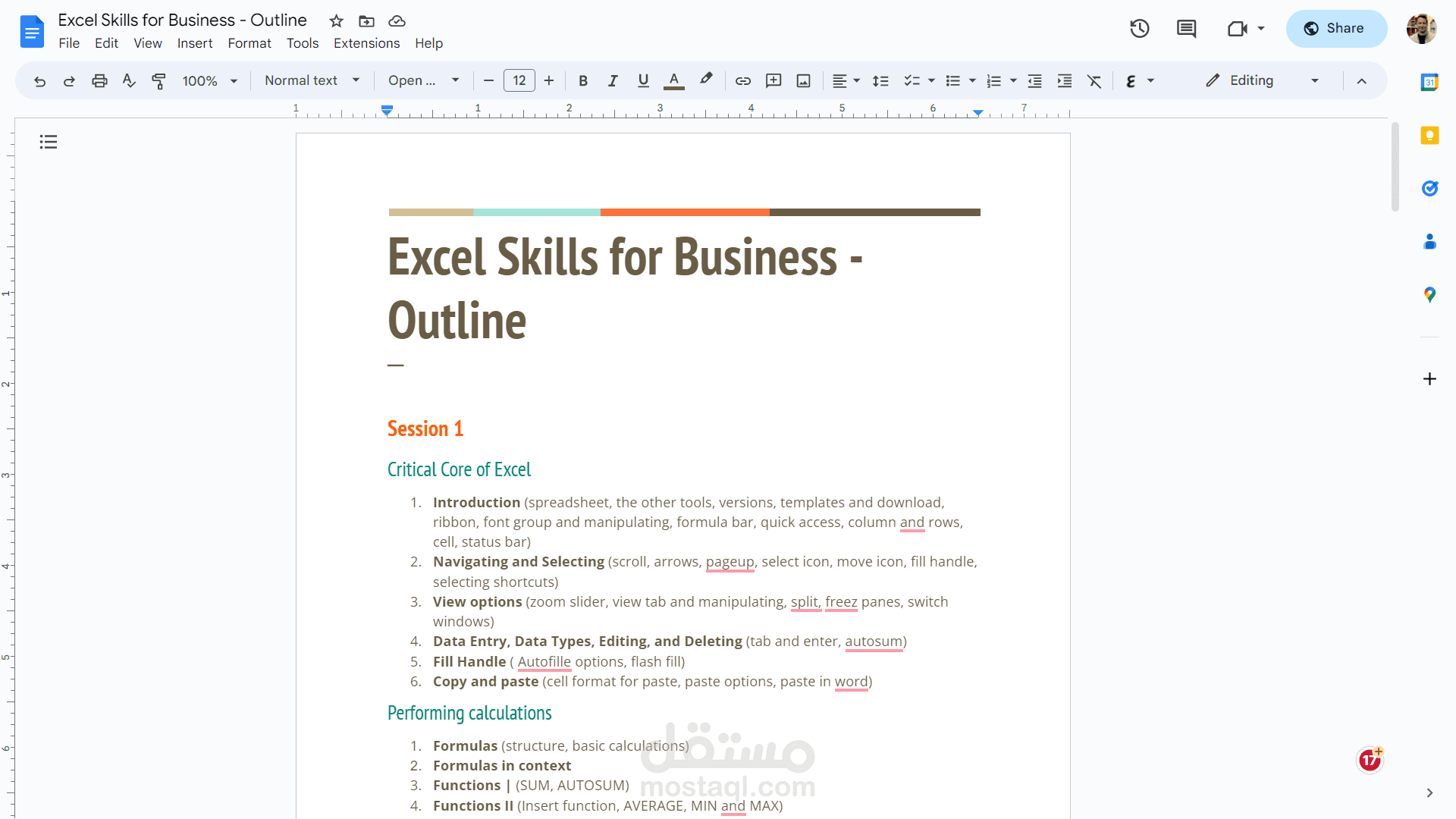Toggle bold formatting
The width and height of the screenshot is (1456, 819).
583,81
